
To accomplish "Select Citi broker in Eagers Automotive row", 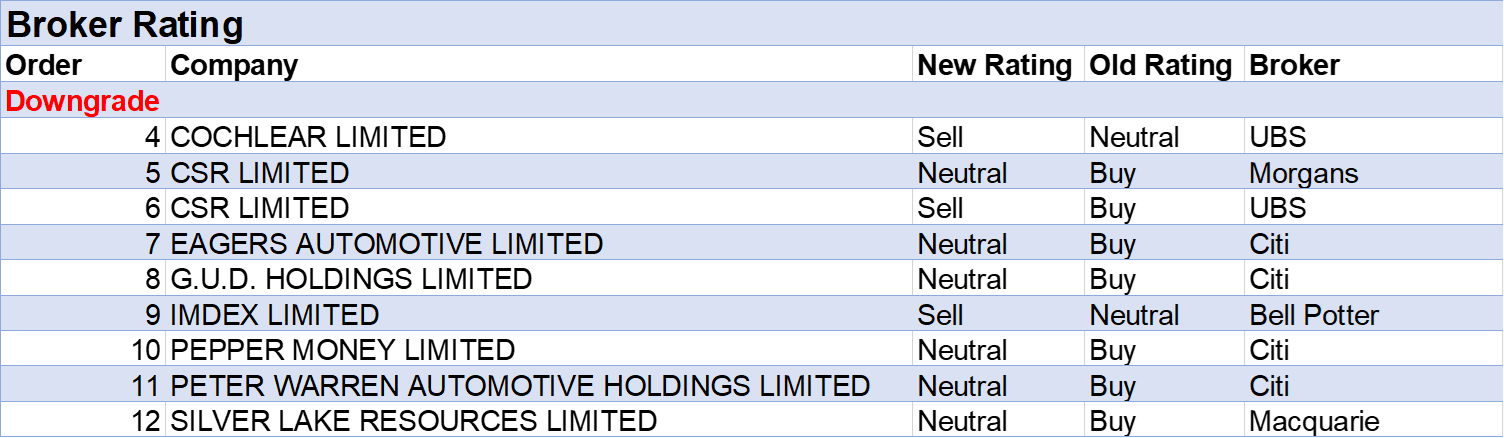I will 1269,244.
